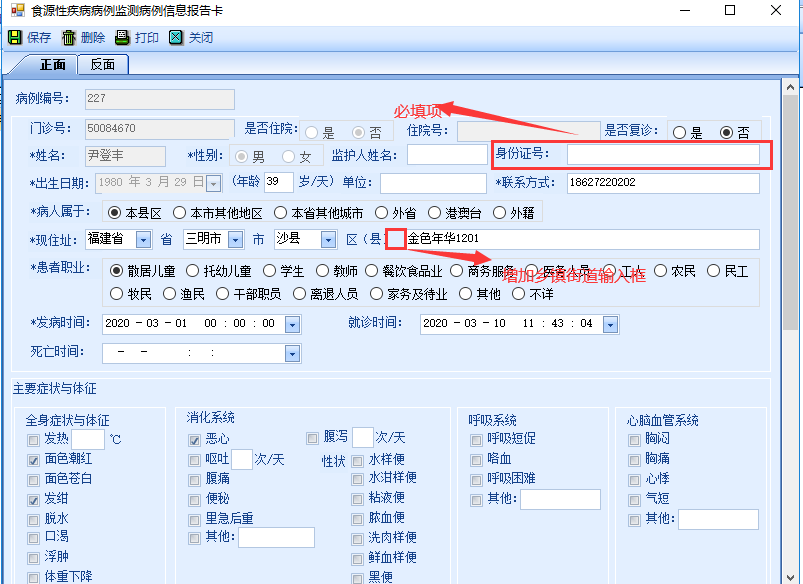
Task: Select the 本省其他城市 radio option
Action: tap(280, 213)
